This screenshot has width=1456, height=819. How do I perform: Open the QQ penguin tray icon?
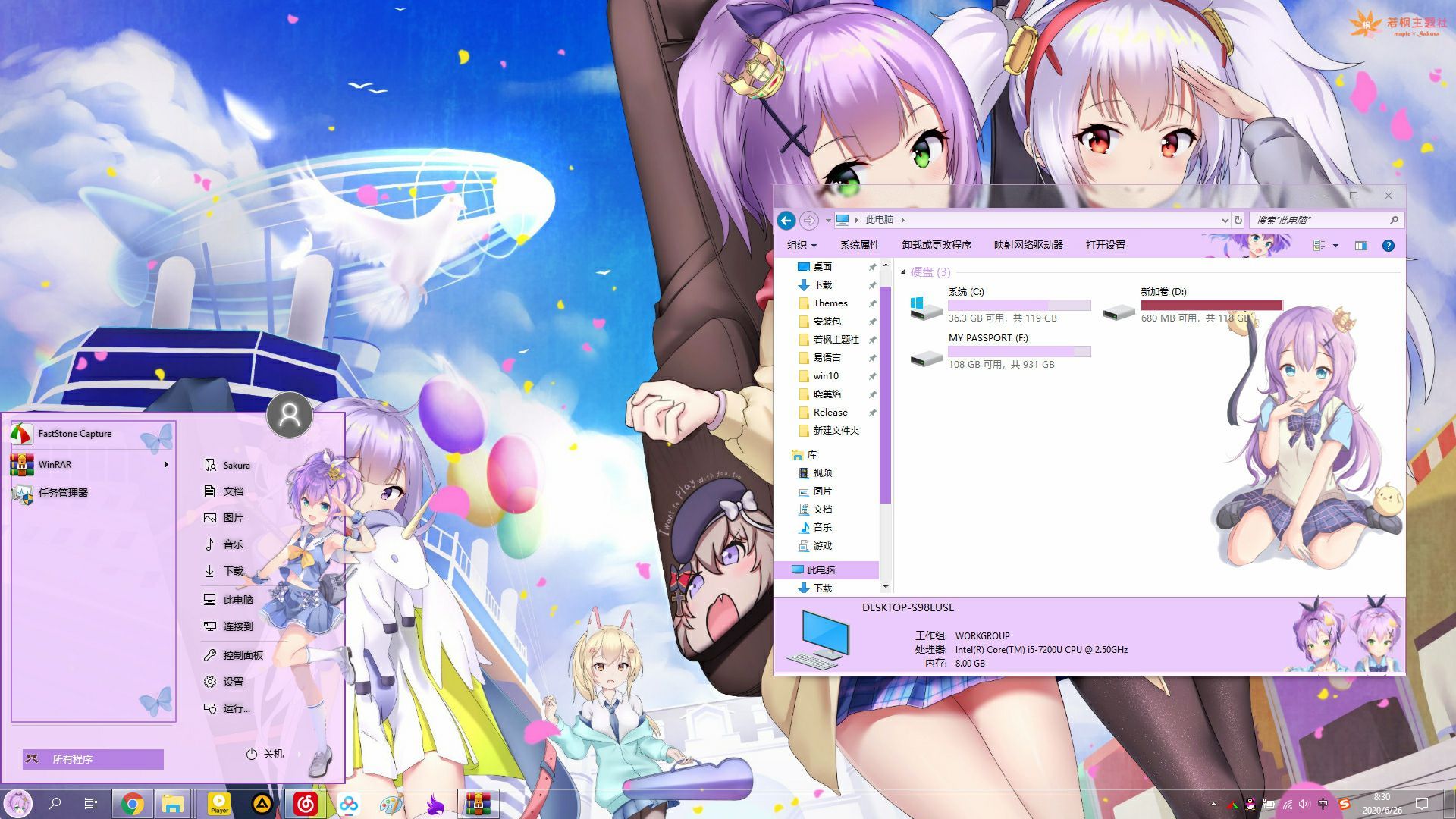click(1250, 805)
